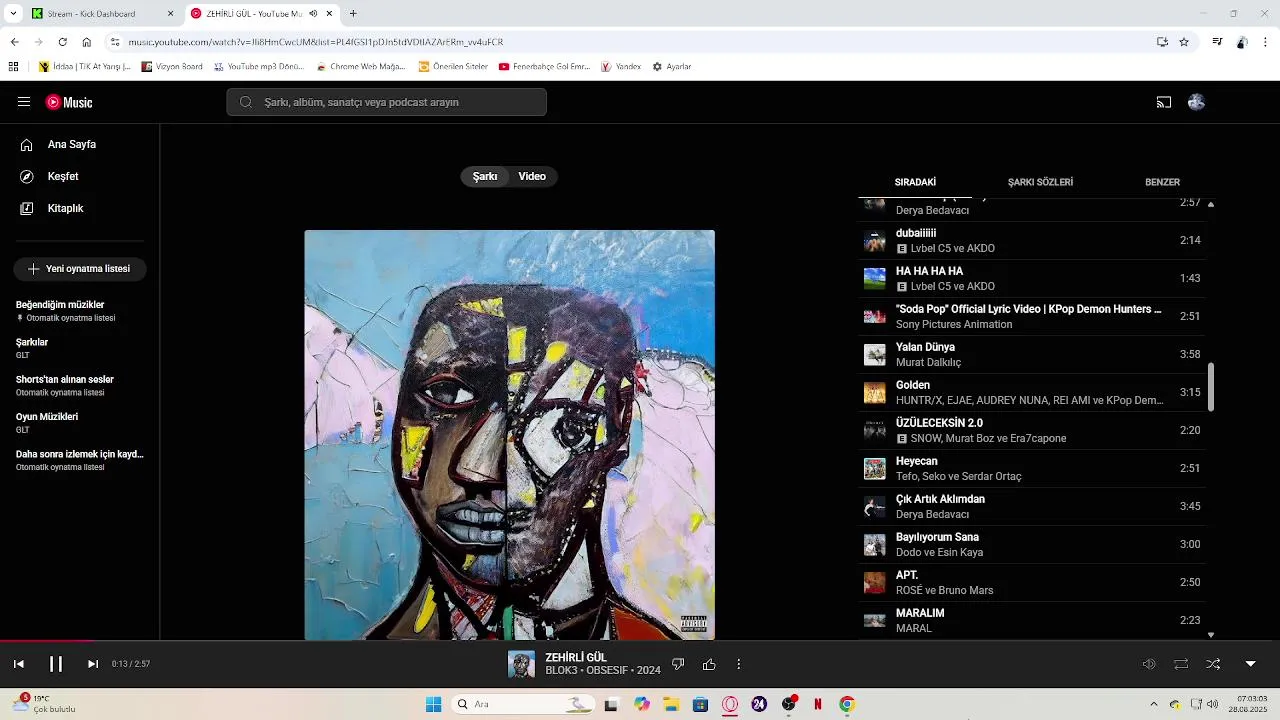Play MARALIM by MARAL
Image resolution: width=1280 pixels, height=720 pixels.
1033,621
